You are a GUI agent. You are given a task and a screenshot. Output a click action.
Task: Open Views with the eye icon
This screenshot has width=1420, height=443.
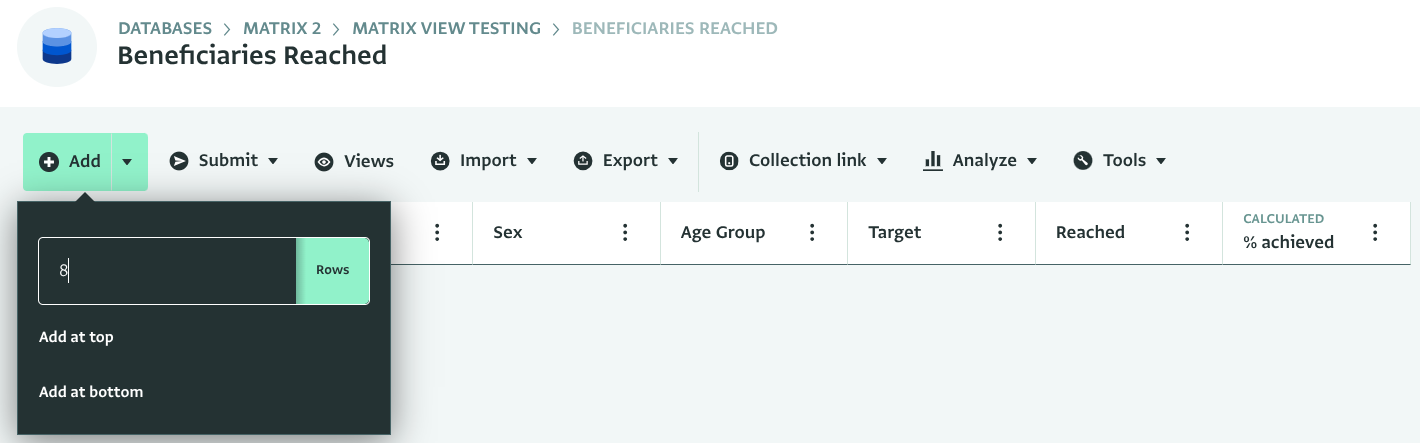(x=324, y=162)
